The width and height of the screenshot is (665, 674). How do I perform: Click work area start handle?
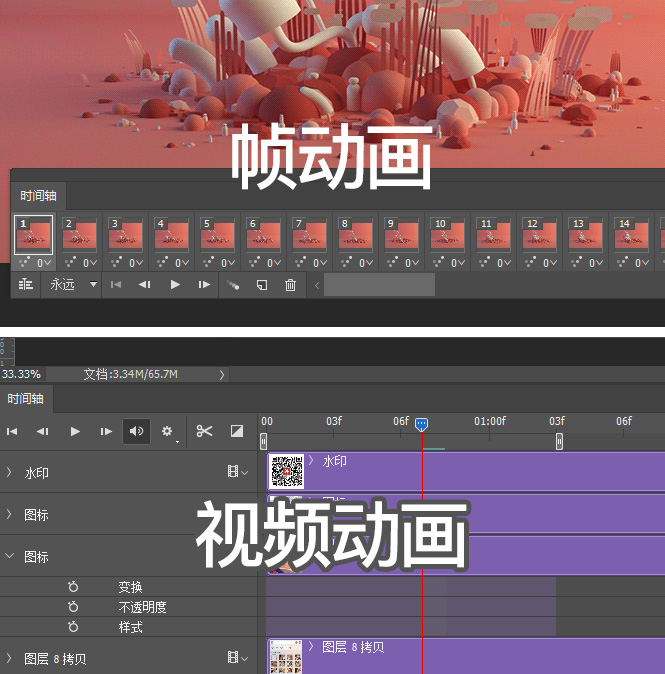coord(264,441)
